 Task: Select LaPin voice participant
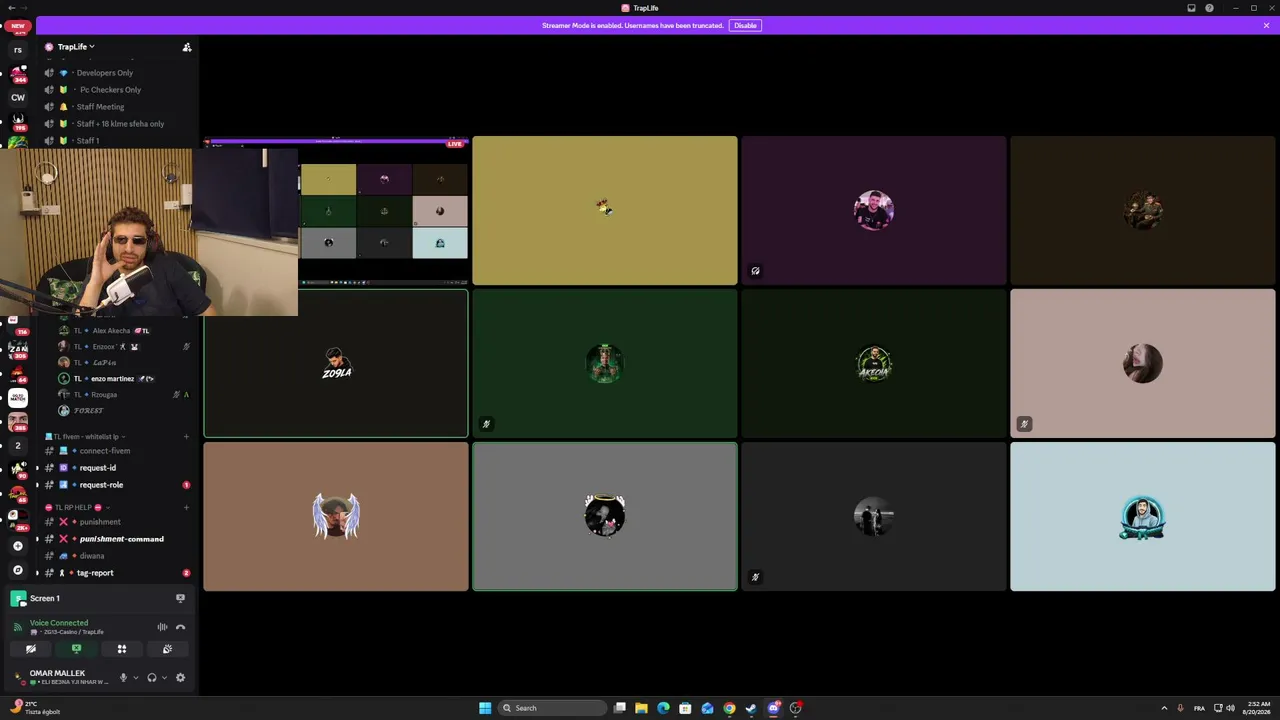click(104, 363)
